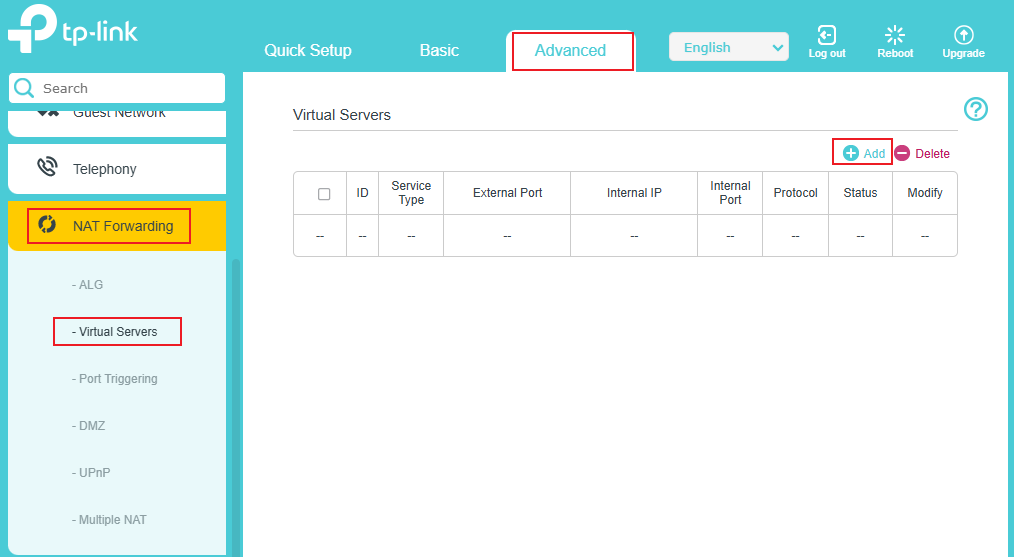Image resolution: width=1014 pixels, height=557 pixels.
Task: Click the Reboot icon
Action: 895,35
